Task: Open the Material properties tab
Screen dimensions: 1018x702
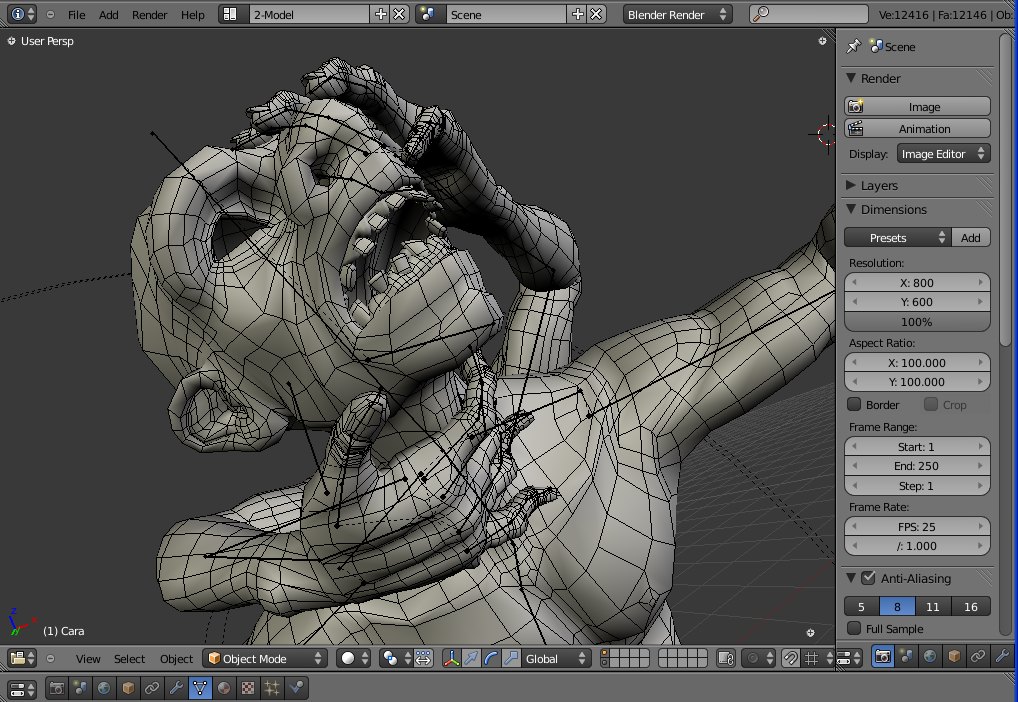Action: click(223, 688)
